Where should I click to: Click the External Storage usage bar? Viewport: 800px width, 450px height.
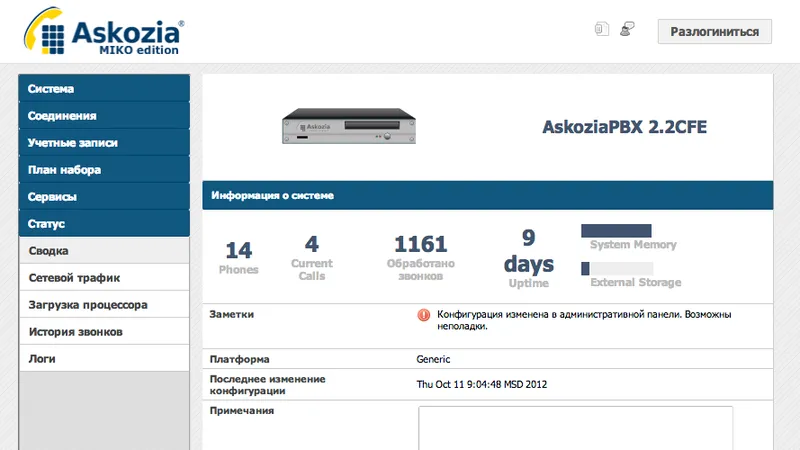(x=617, y=268)
